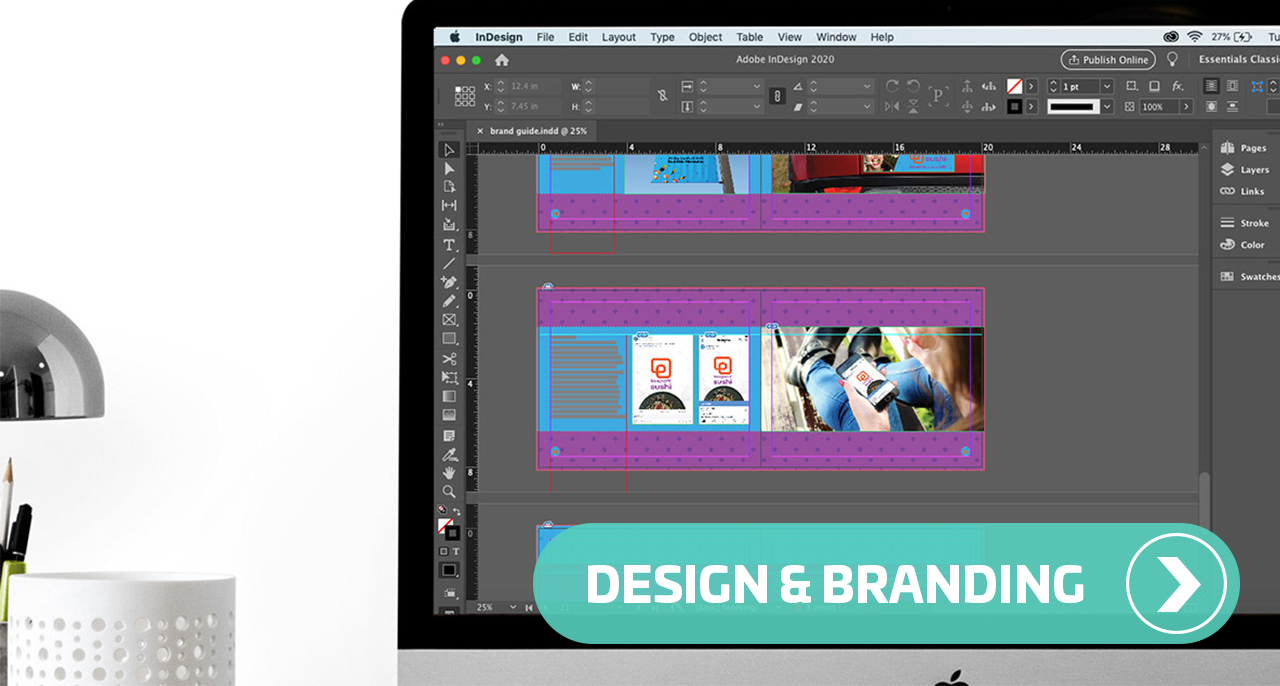
Task: Select the Type tool in the toolbar
Action: 449,243
